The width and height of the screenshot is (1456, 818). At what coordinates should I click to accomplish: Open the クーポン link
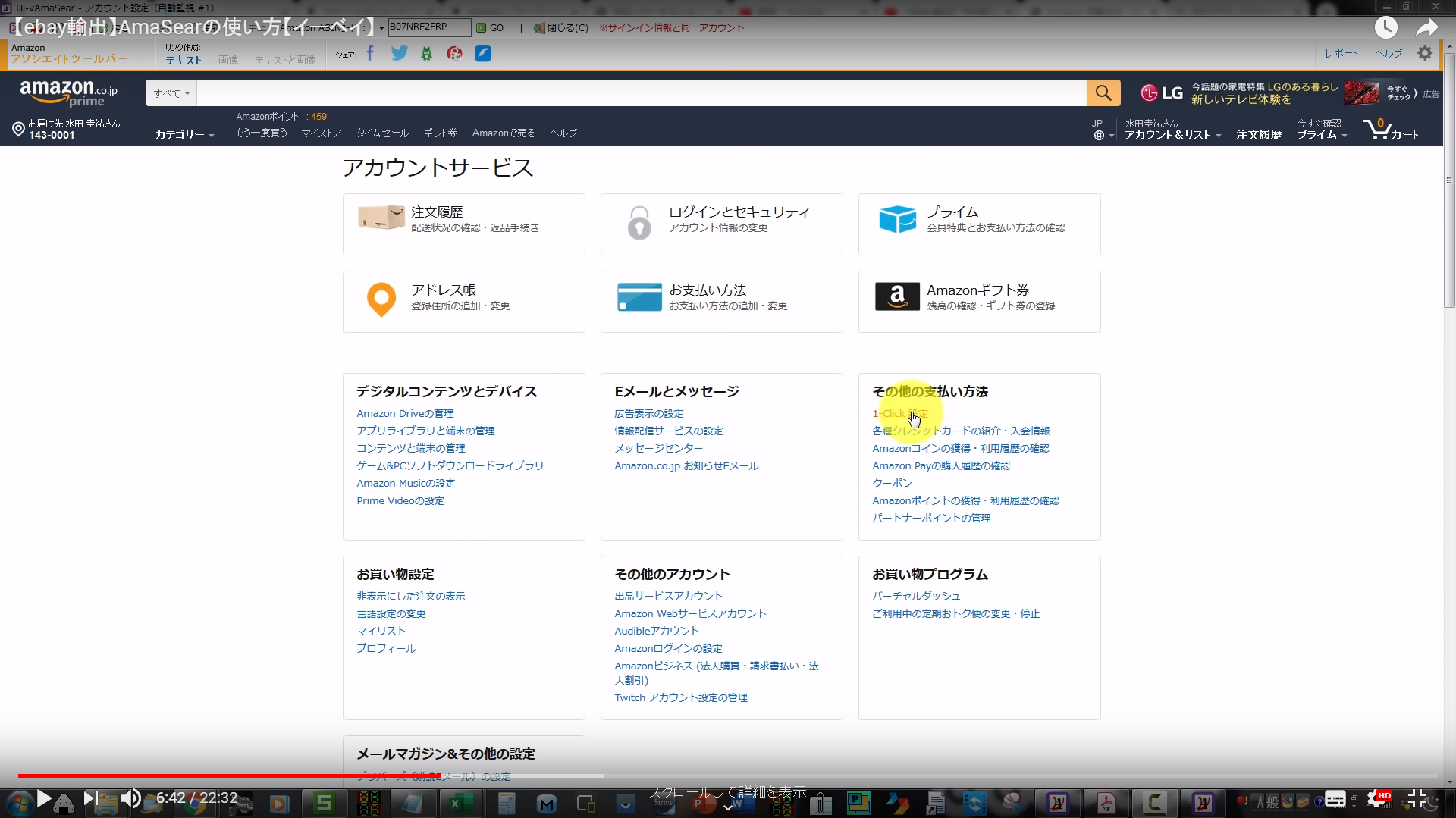[x=892, y=483]
